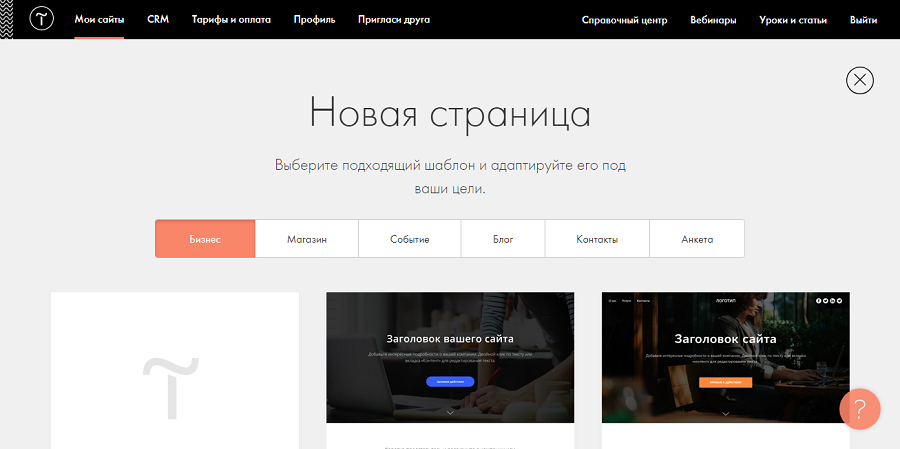Viewport: 900px width, 449px height.
Task: Switch to the Магазин tab
Action: tap(307, 239)
